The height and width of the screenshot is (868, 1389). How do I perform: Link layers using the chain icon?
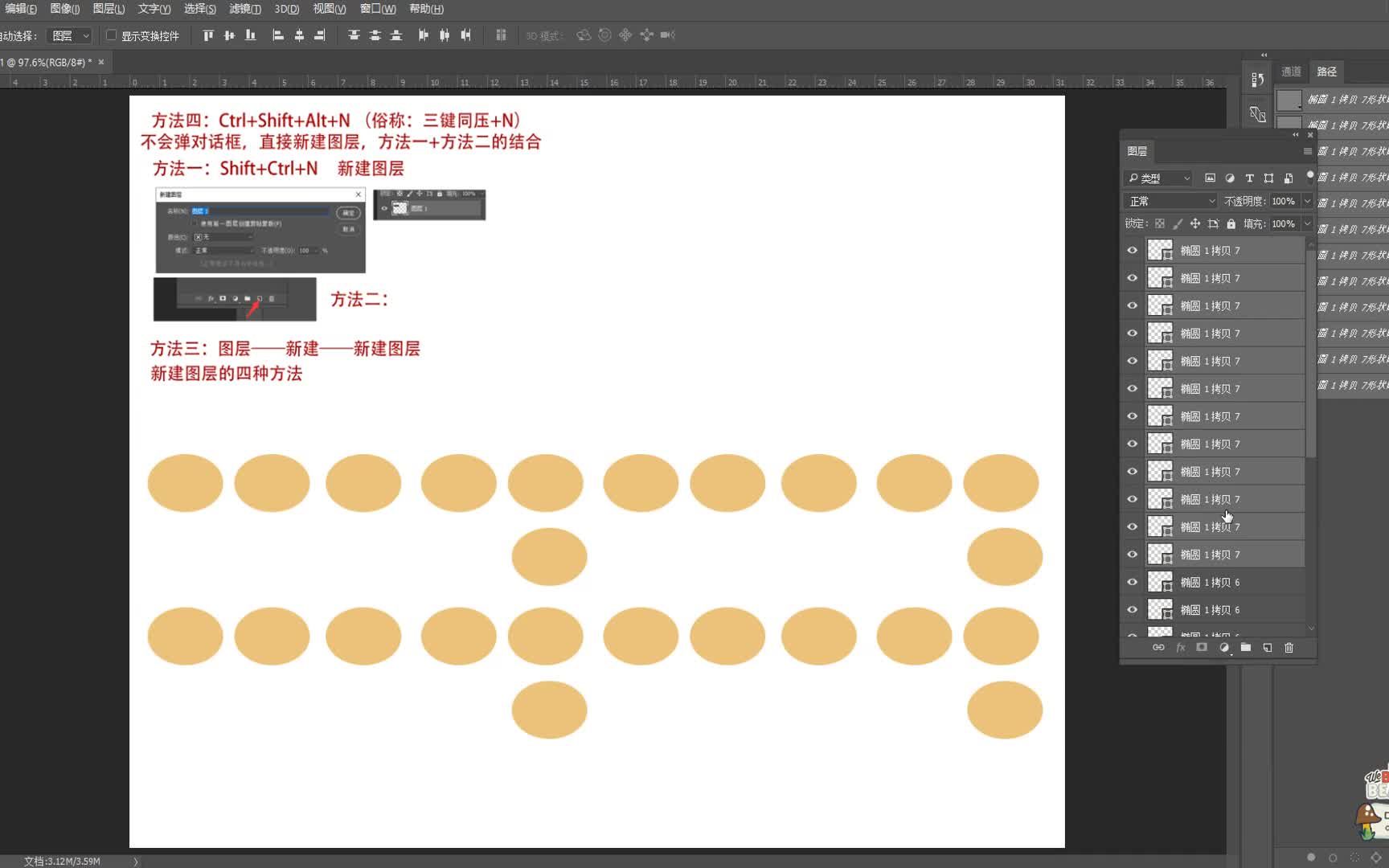pos(1158,648)
